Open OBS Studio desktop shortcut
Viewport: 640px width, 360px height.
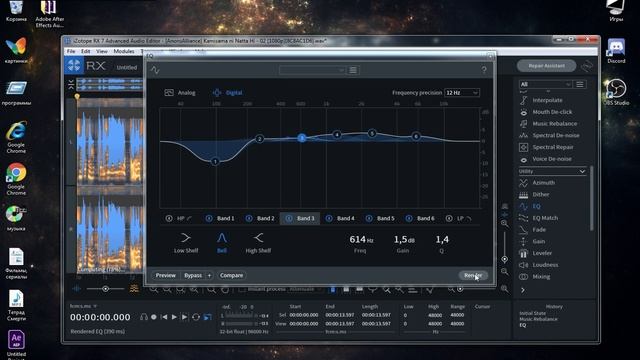click(616, 92)
